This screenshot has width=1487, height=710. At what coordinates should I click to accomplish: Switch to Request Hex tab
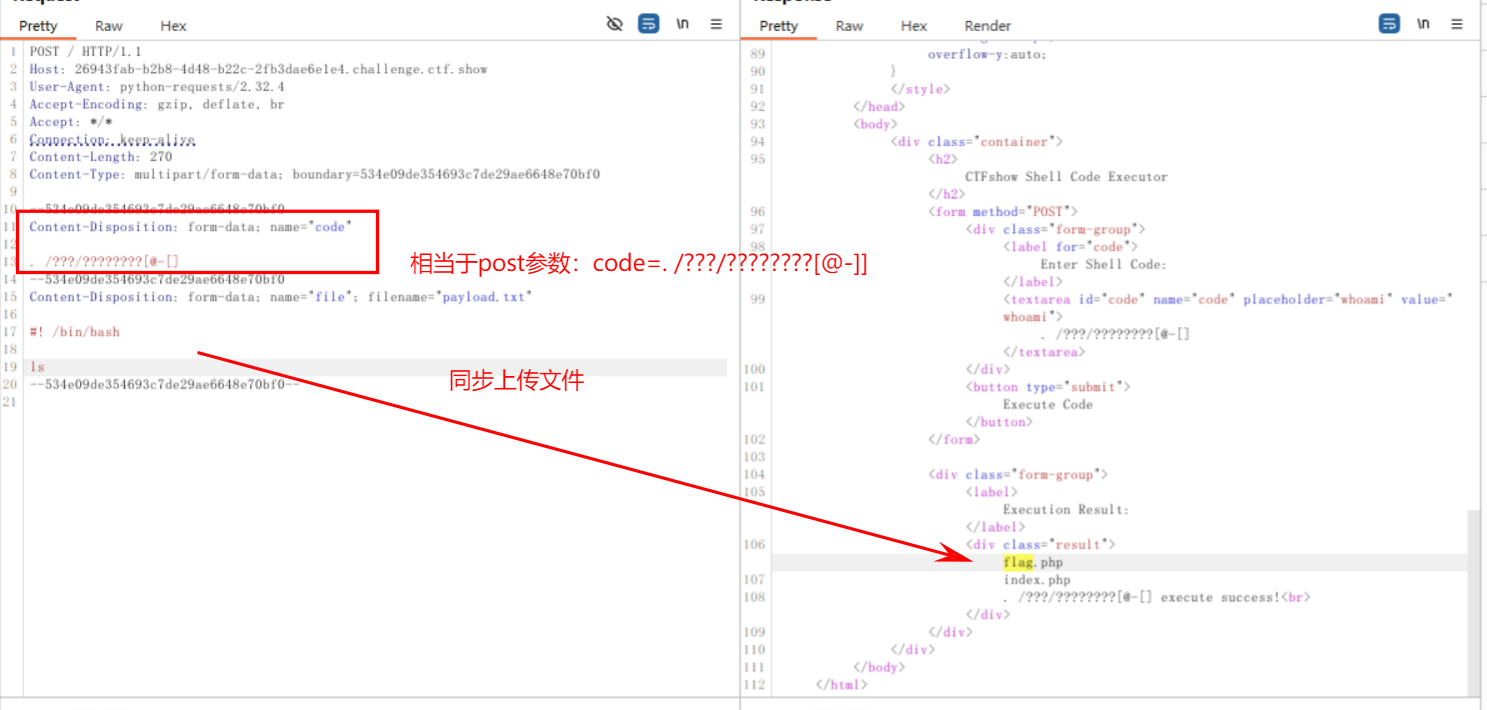click(x=173, y=26)
